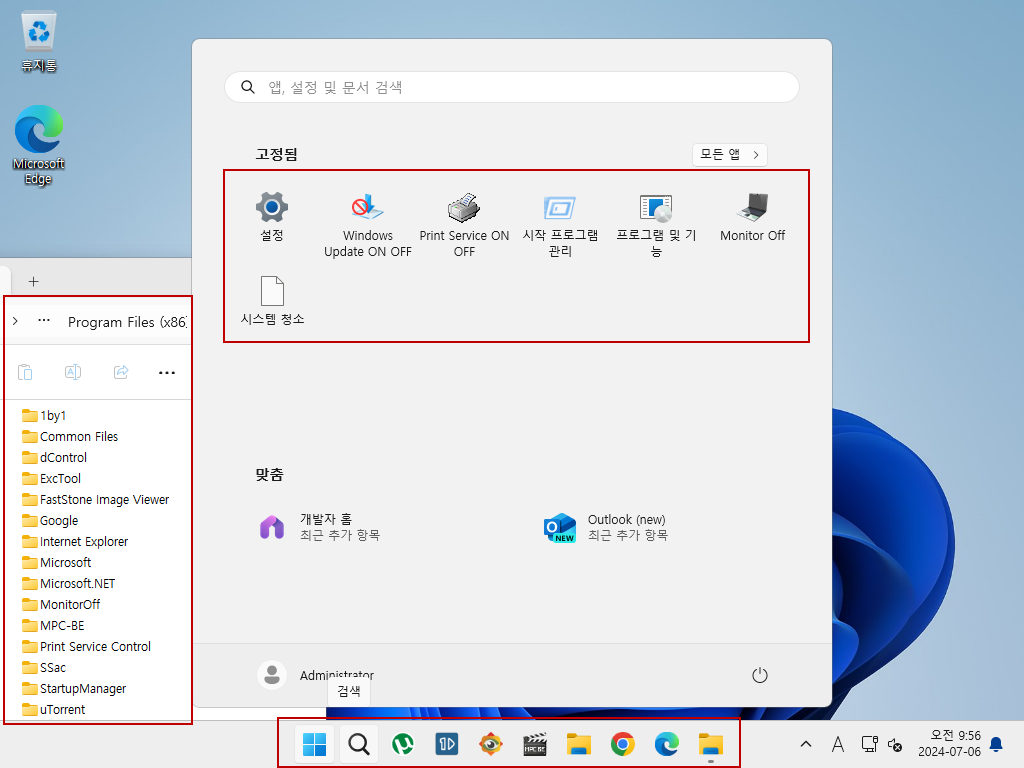Click the power button in Start menu
Viewport: 1024px width, 768px height.
(760, 675)
